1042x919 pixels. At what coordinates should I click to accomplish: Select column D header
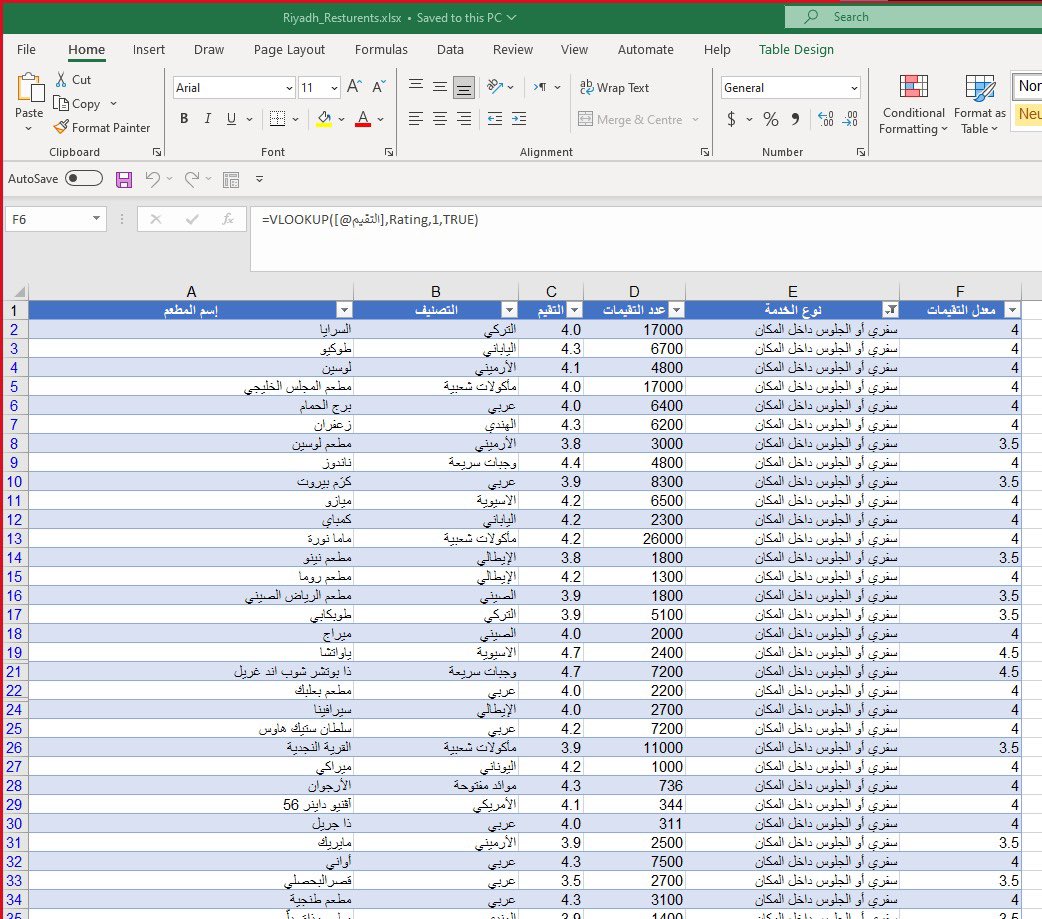634,291
